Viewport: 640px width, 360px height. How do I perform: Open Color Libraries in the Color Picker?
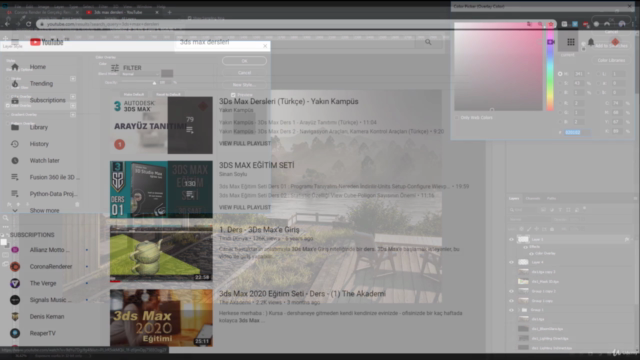[x=611, y=60]
